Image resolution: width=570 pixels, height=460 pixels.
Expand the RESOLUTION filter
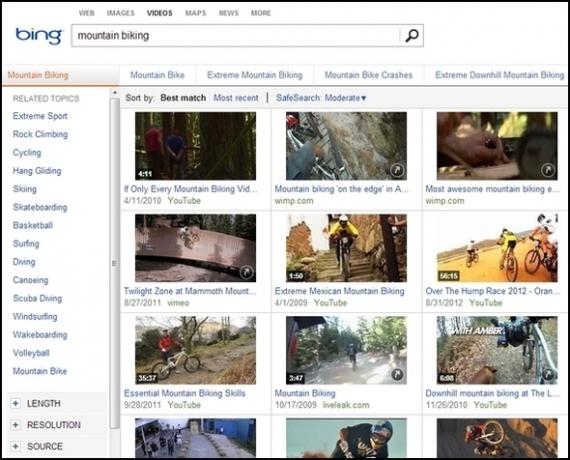[16, 425]
